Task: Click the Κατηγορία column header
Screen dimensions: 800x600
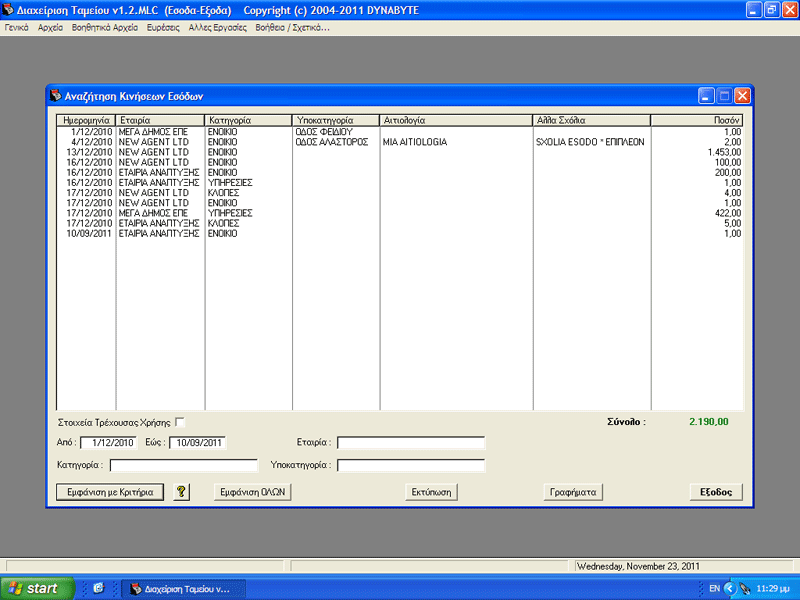Action: tap(248, 120)
